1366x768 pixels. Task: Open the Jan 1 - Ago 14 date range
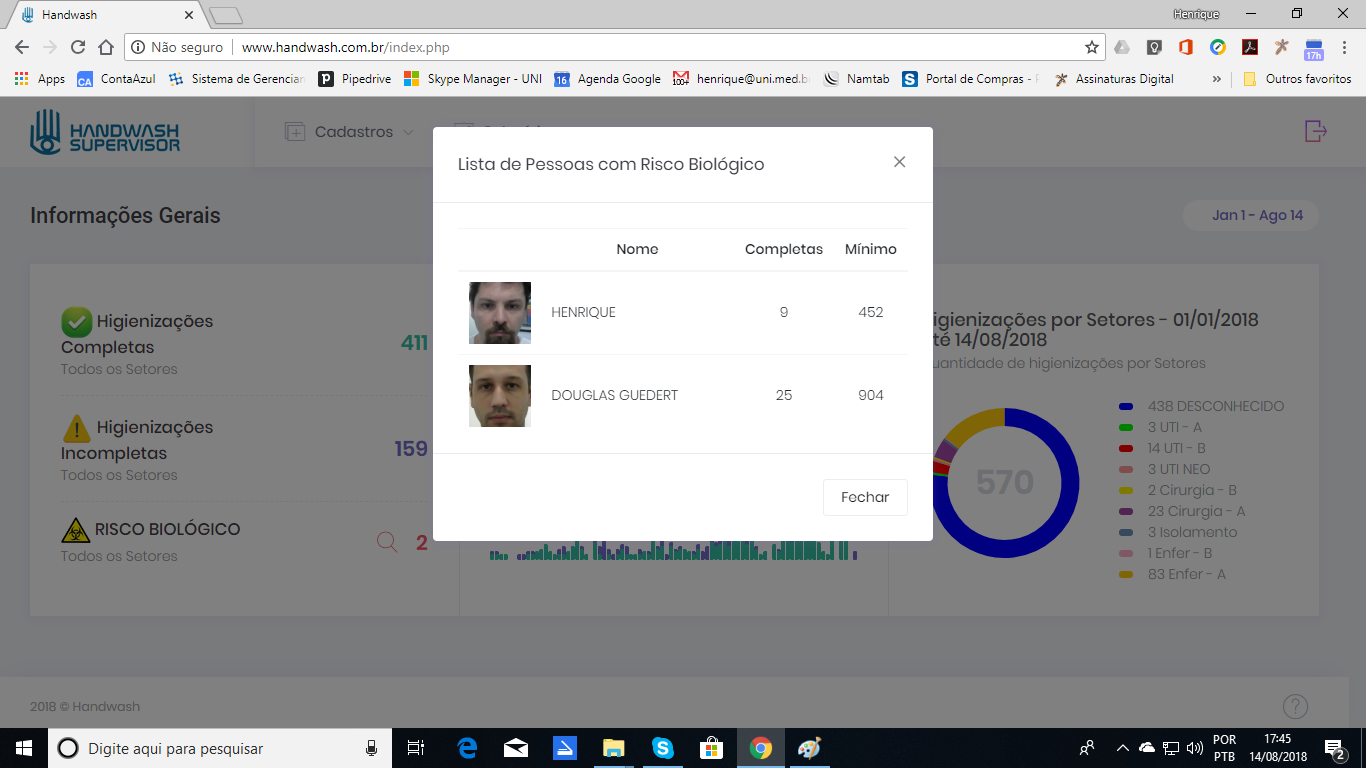[1250, 215]
